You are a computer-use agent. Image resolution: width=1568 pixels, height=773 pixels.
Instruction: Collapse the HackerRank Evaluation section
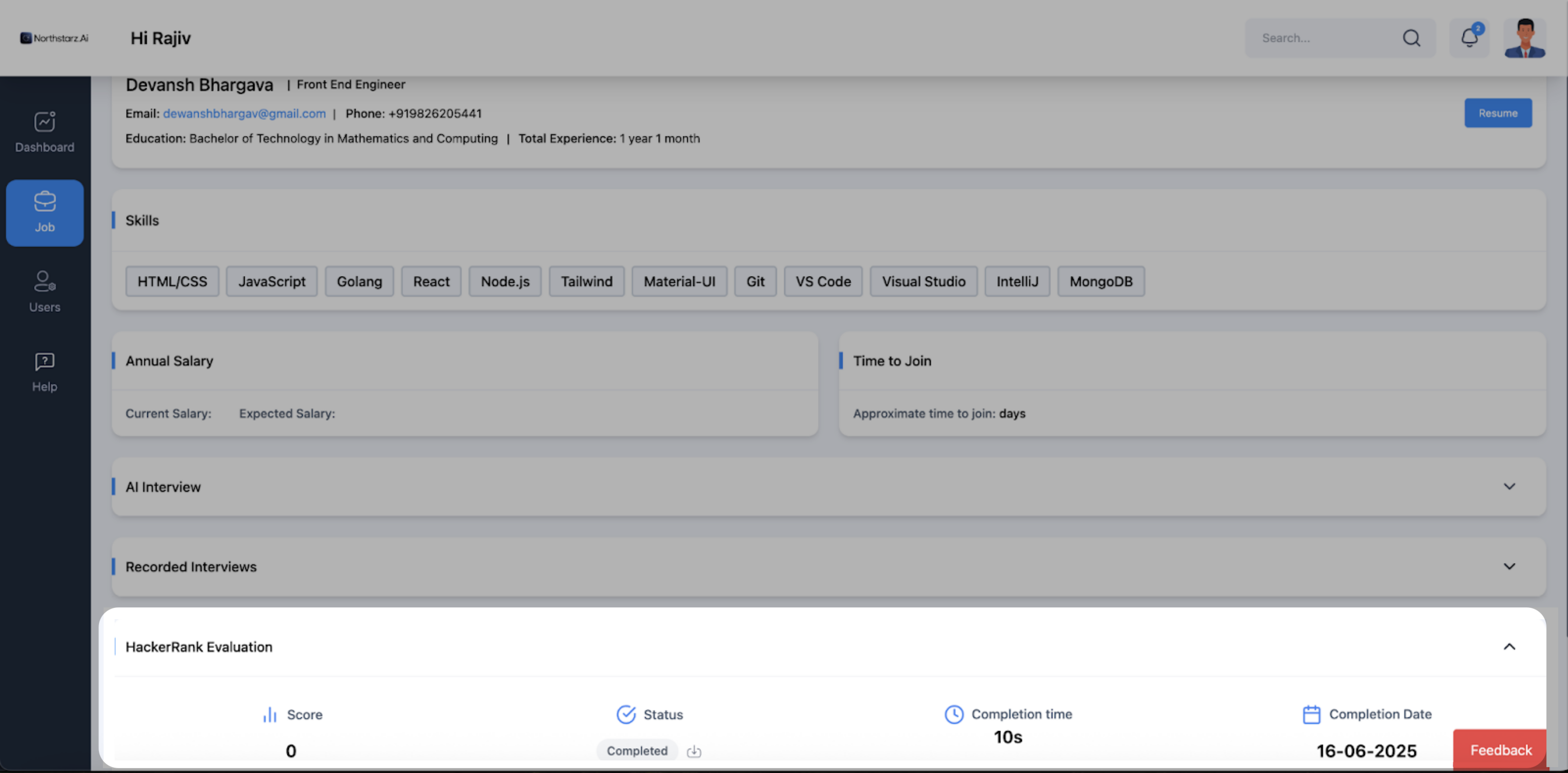point(1509,646)
